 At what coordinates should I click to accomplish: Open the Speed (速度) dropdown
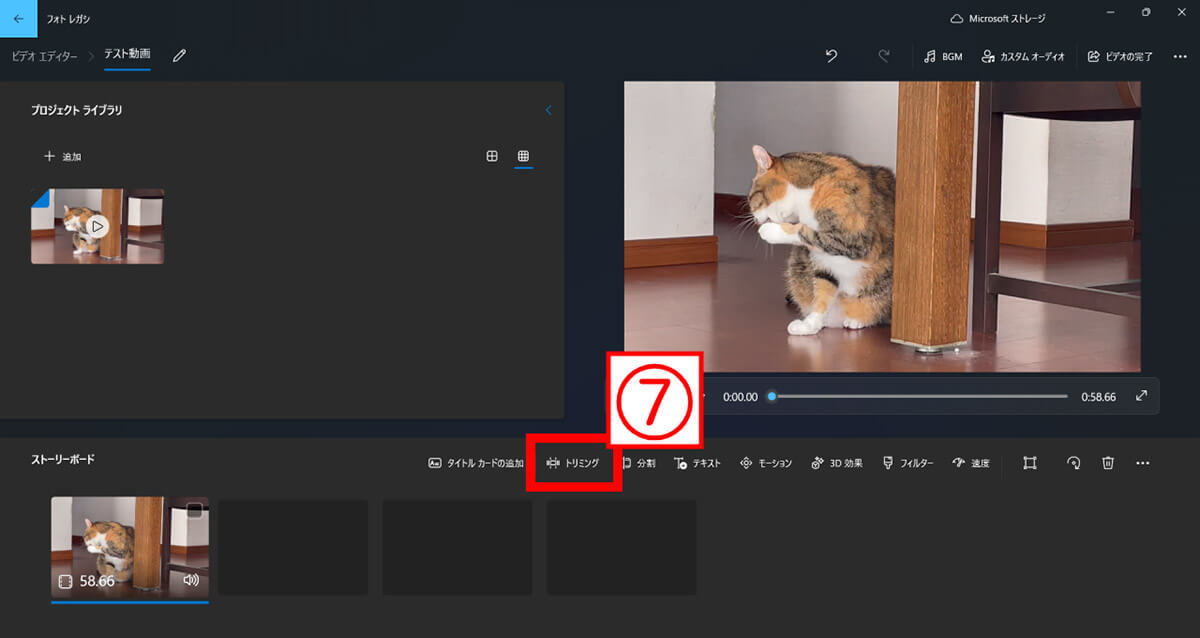(x=971, y=463)
